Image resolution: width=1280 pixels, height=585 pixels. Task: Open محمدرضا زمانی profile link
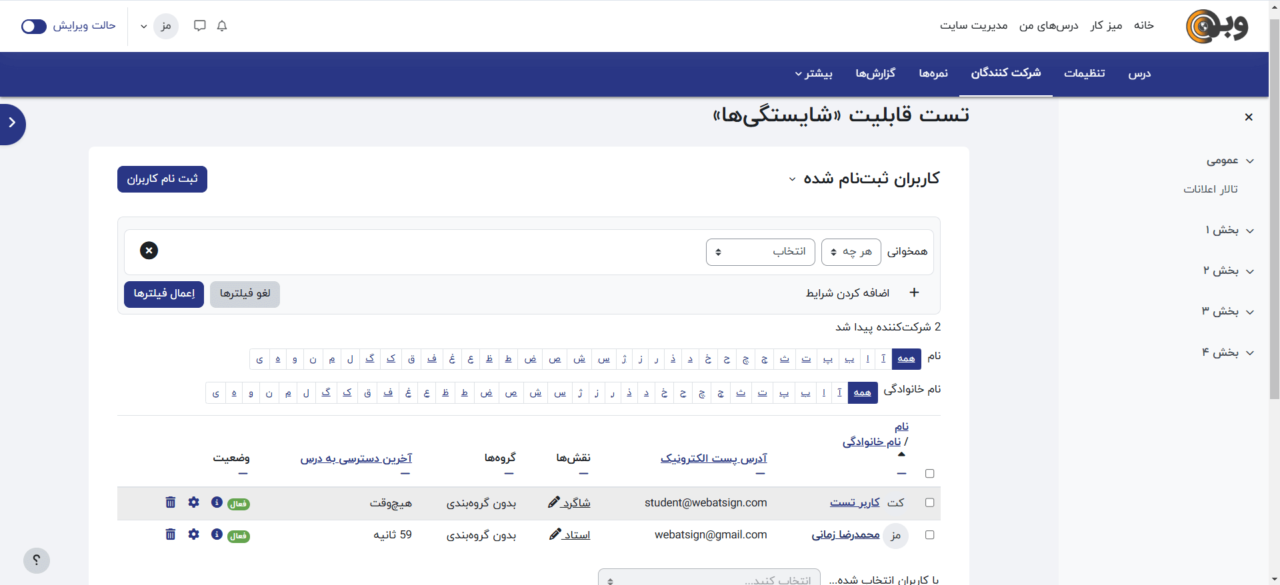point(845,535)
